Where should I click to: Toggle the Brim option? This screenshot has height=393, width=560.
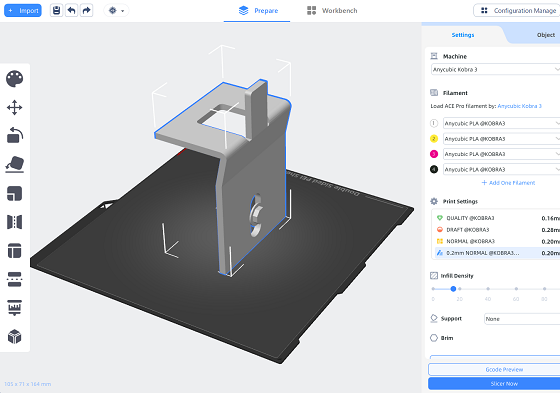coord(434,338)
